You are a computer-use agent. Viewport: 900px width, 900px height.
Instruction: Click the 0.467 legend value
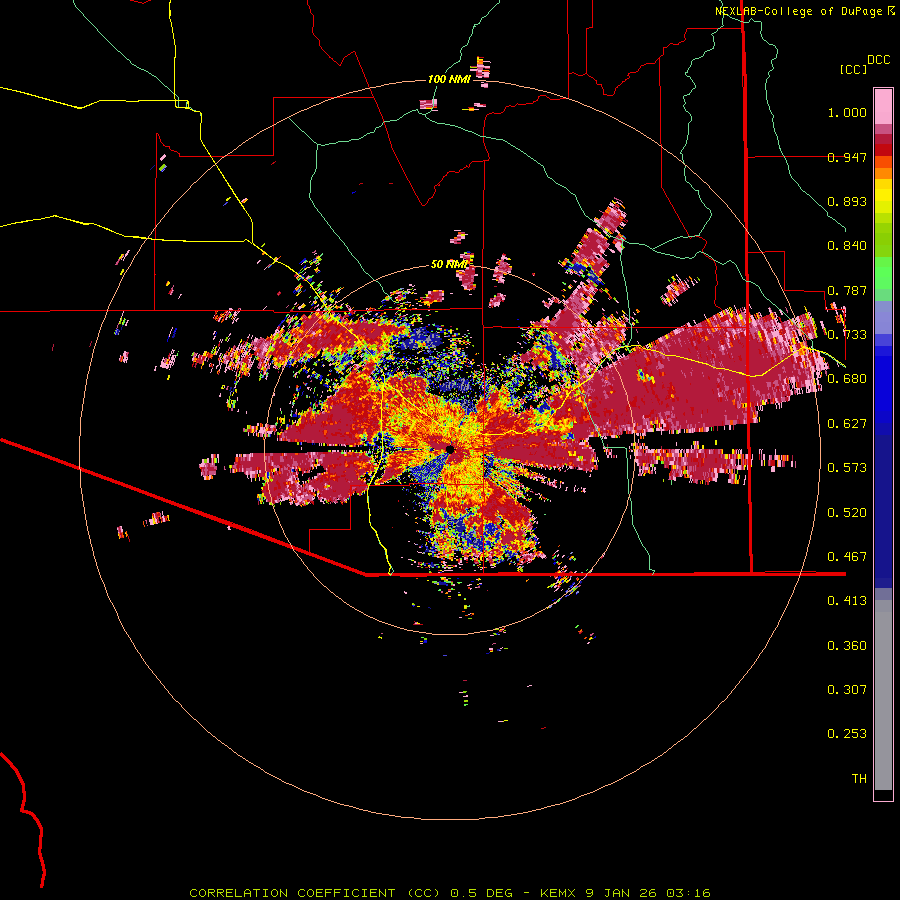(847, 557)
